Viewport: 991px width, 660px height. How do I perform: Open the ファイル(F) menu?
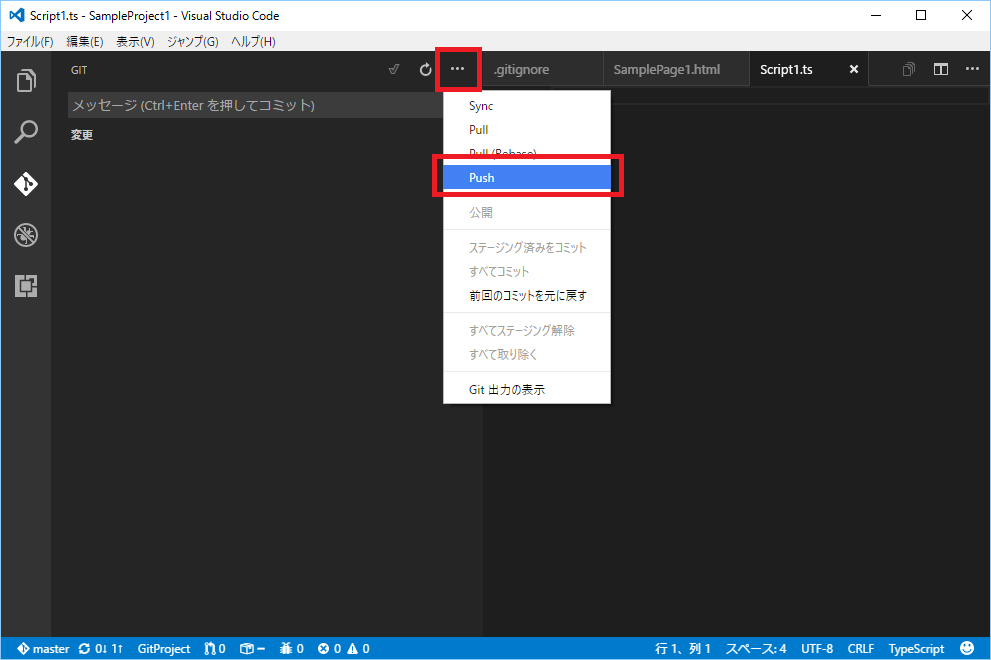[x=30, y=42]
